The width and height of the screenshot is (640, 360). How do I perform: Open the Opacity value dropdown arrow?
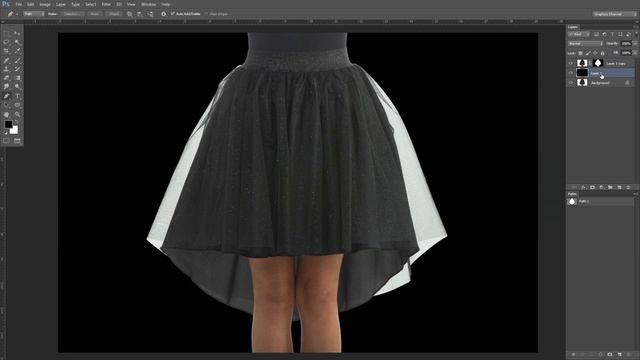(x=635, y=44)
